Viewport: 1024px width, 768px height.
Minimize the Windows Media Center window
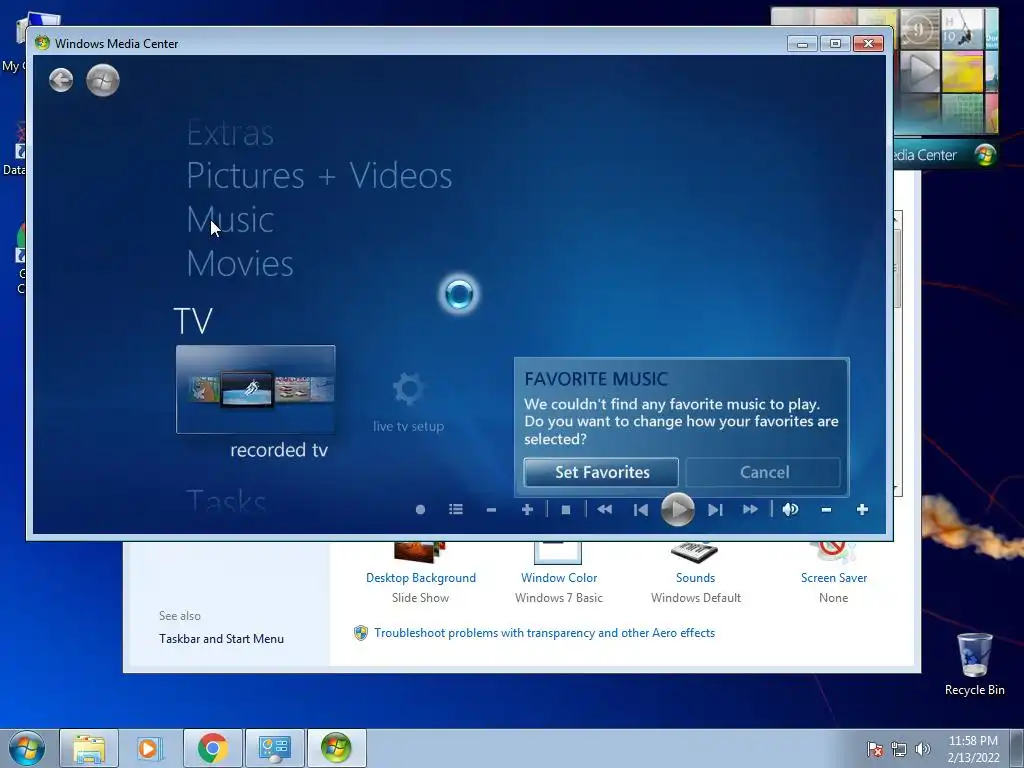coord(802,44)
